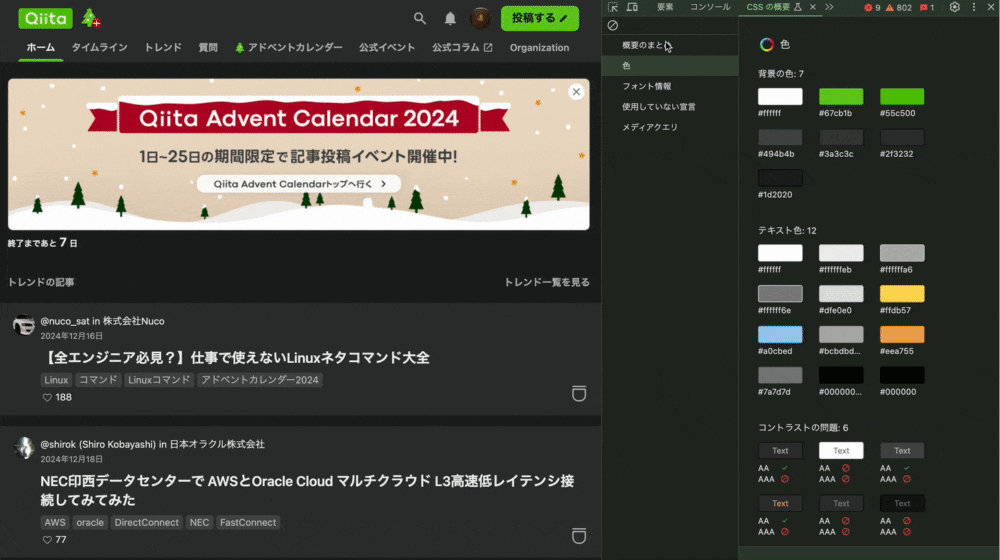Stock the NEC印西データセンター article
1000x560 pixels.
click(578, 536)
